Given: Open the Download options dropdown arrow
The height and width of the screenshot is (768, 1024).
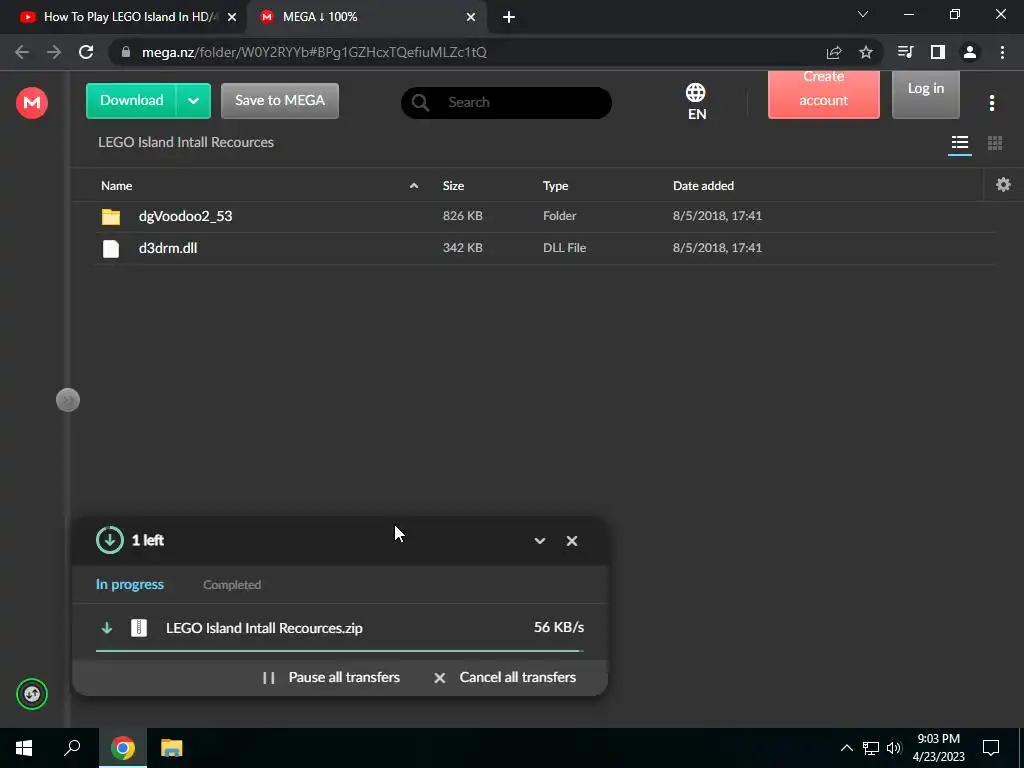Looking at the screenshot, I should [x=193, y=101].
